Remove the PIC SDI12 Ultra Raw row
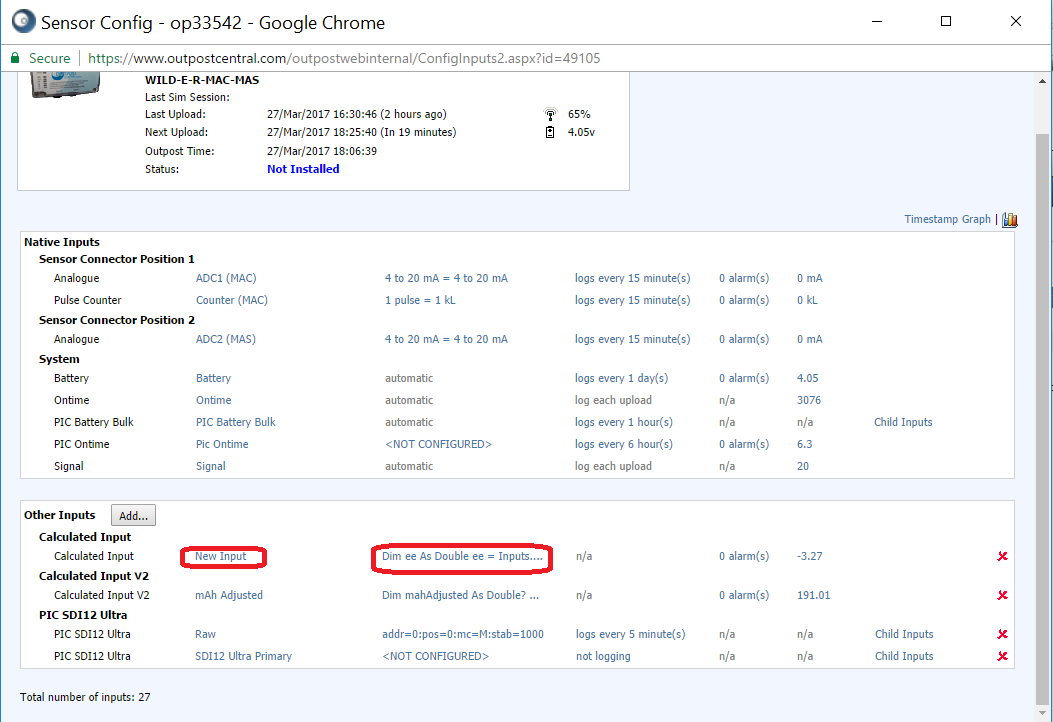1053x722 pixels. (1002, 634)
